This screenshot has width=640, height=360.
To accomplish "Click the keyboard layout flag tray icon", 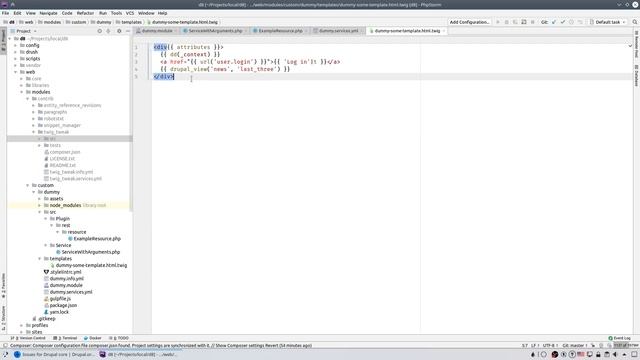I will [x=580, y=354].
